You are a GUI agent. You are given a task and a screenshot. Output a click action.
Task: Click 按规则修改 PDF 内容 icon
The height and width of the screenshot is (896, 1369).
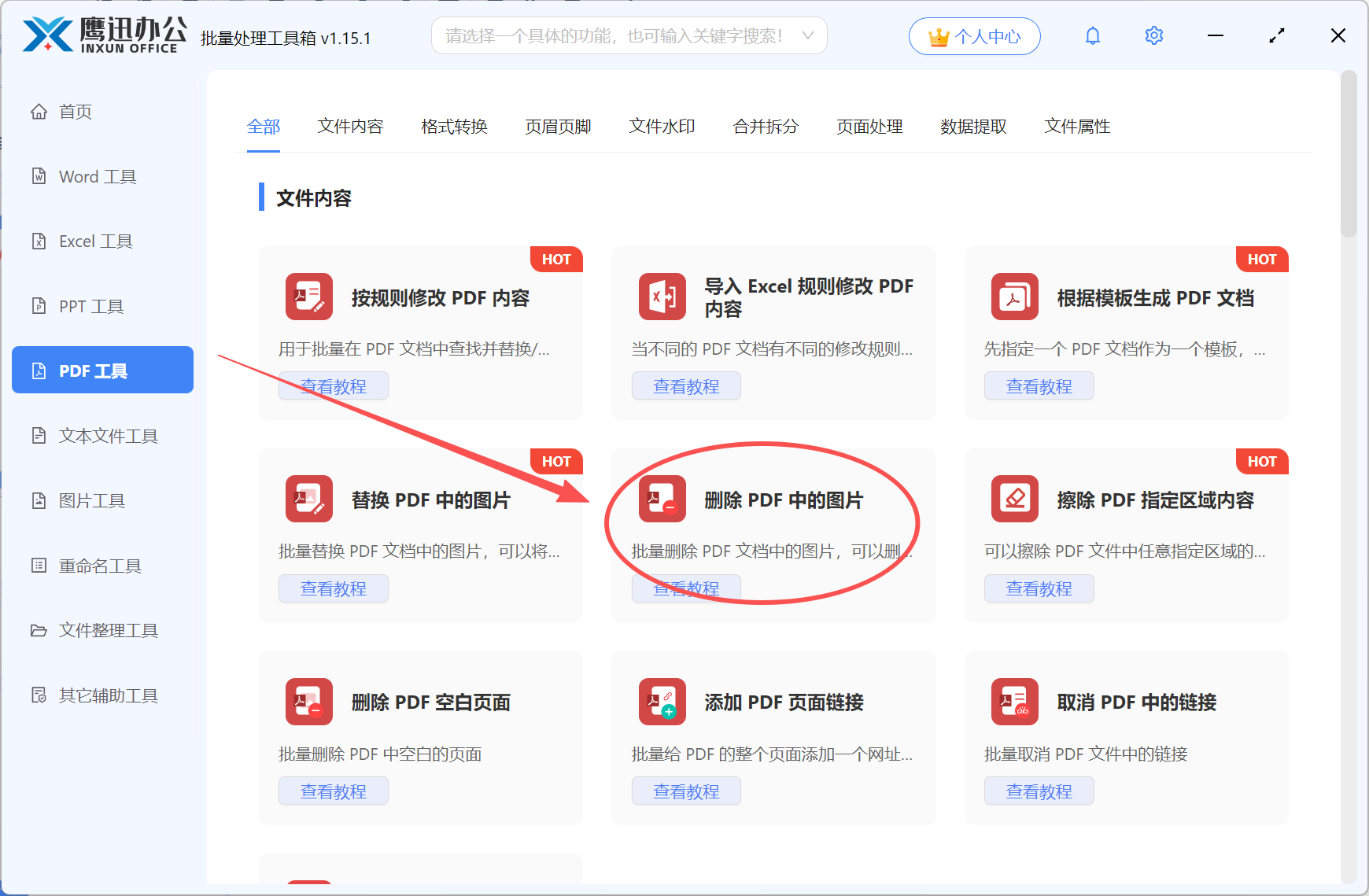309,297
